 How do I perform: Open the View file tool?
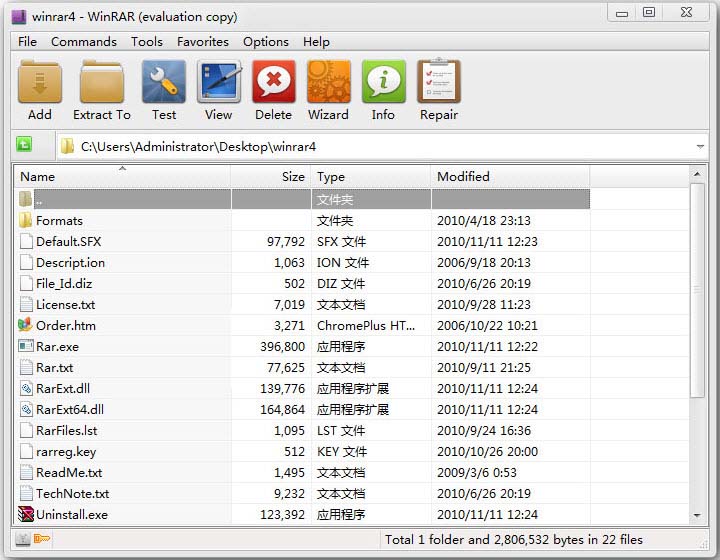218,83
